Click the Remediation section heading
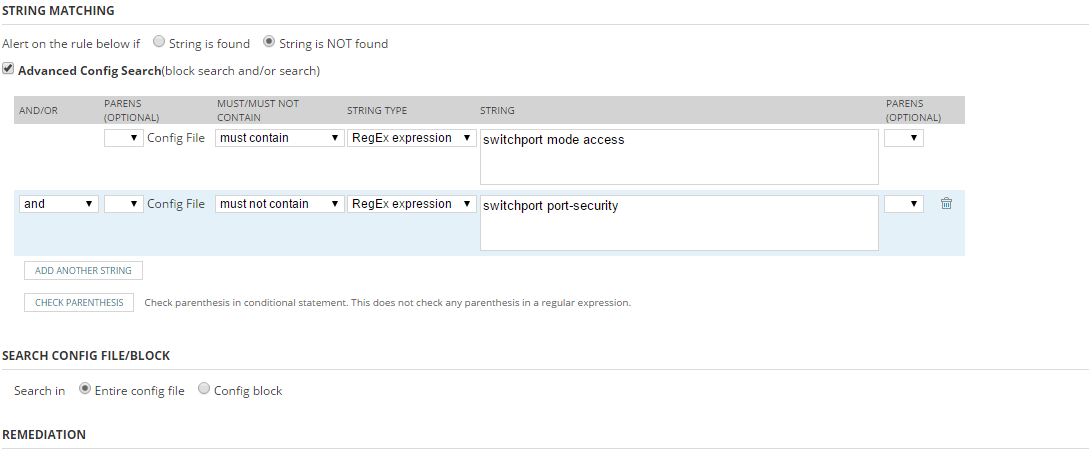Viewport: 1089px width, 449px height. pos(44,435)
